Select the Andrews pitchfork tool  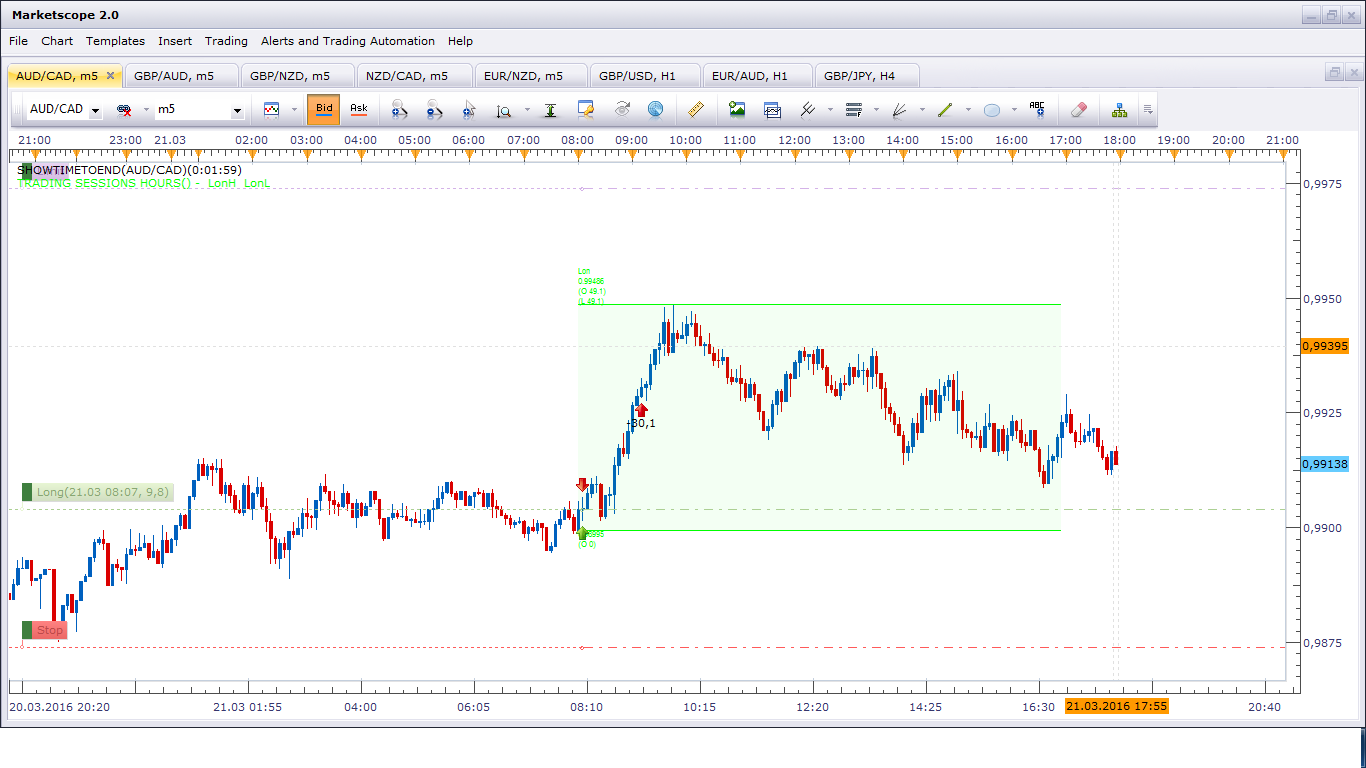click(x=808, y=109)
